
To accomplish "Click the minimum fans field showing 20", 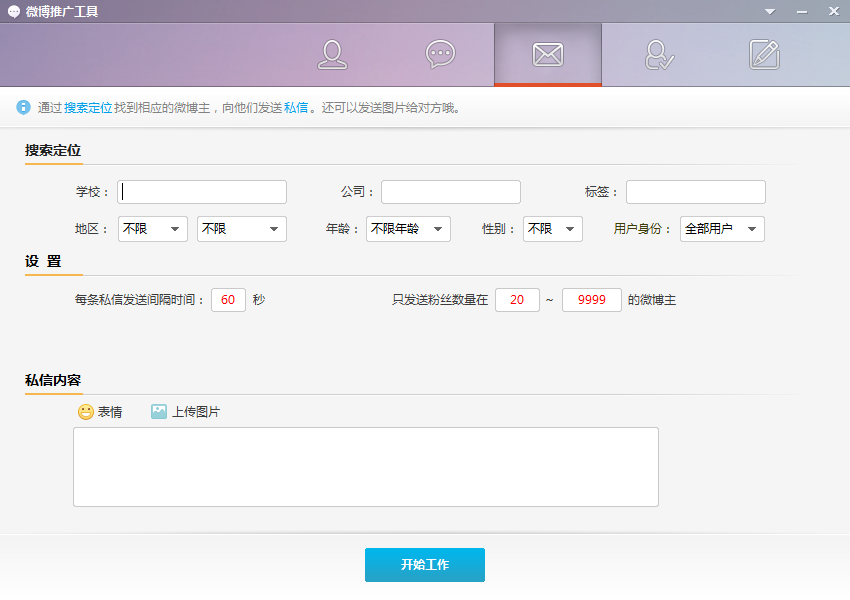I will pyautogui.click(x=517, y=300).
